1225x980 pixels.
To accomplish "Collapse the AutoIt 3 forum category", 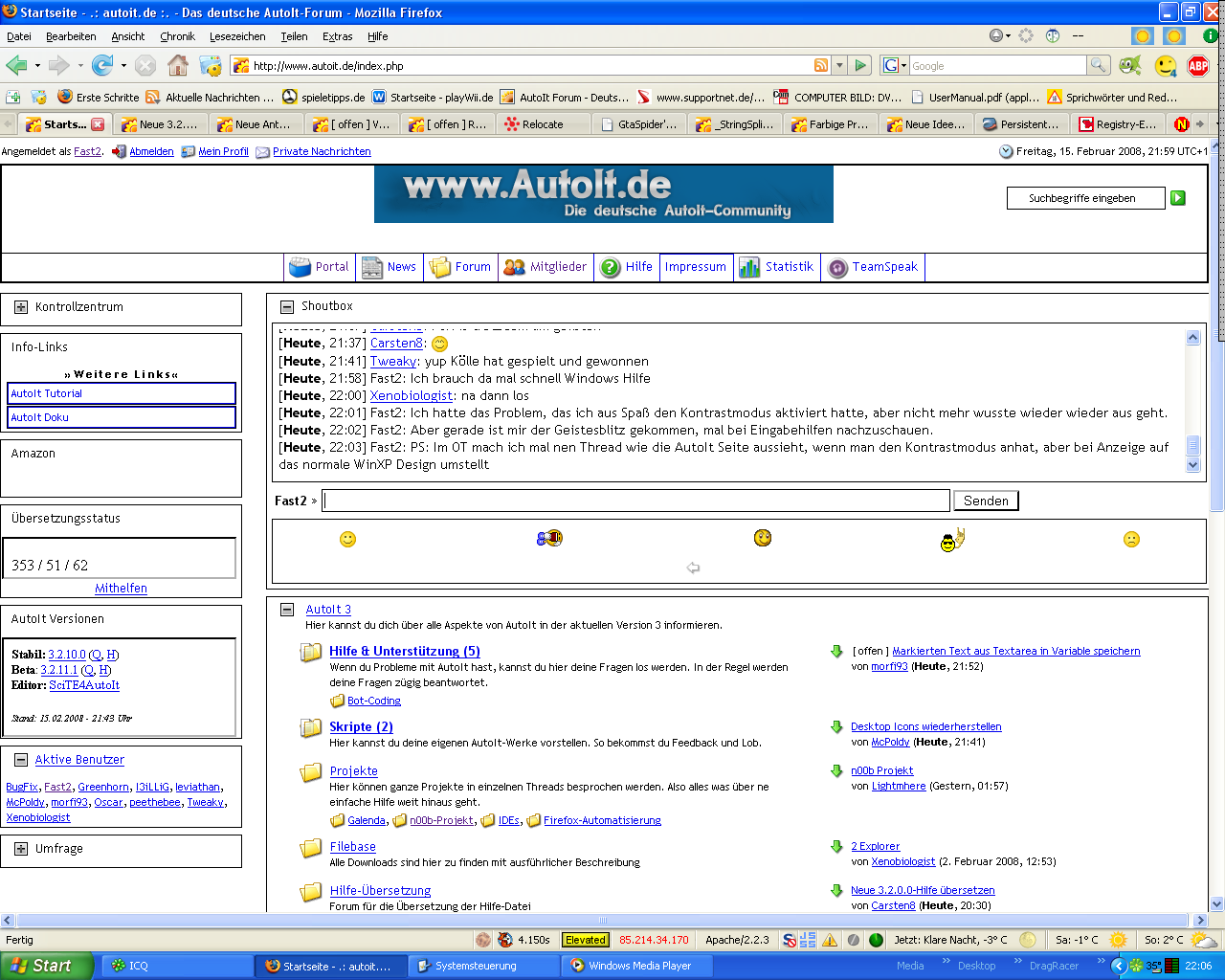I will 286,610.
